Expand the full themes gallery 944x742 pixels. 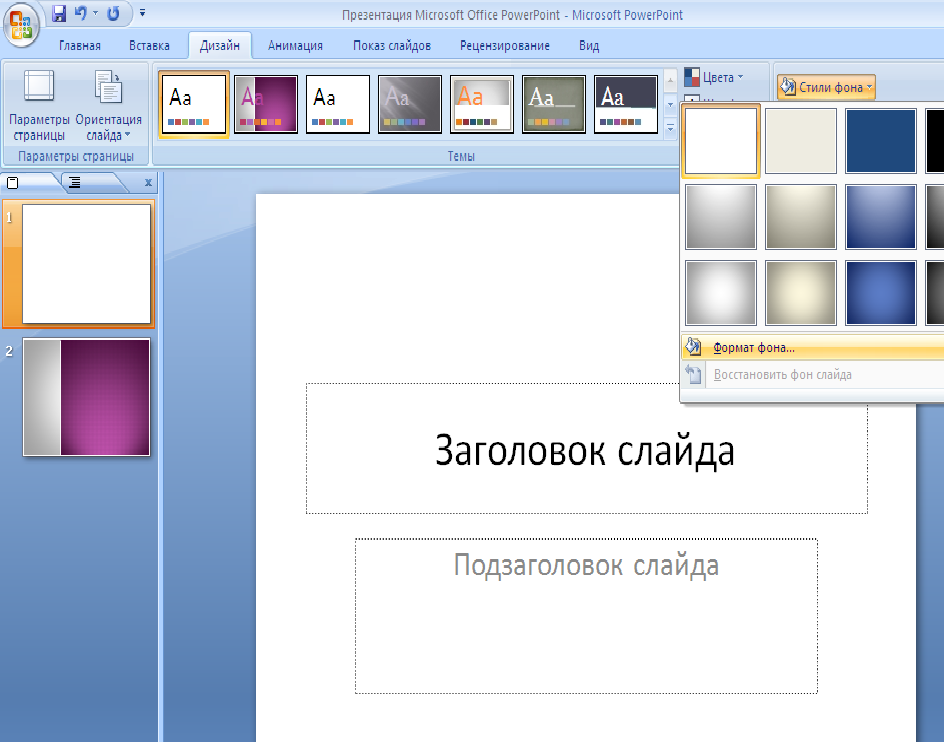click(670, 128)
